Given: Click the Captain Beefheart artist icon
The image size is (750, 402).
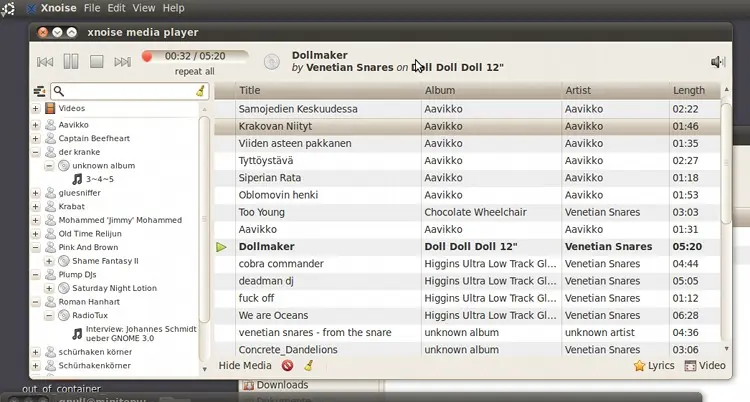Looking at the screenshot, I should (x=50, y=138).
